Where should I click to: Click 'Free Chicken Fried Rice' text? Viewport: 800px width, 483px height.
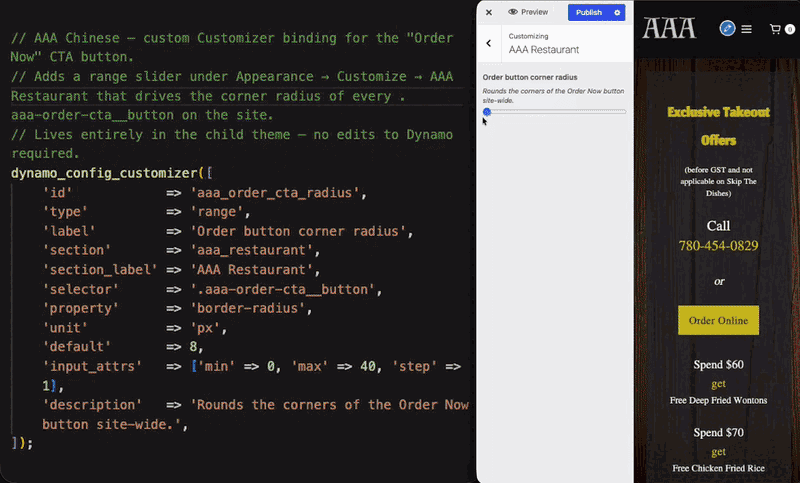click(718, 468)
